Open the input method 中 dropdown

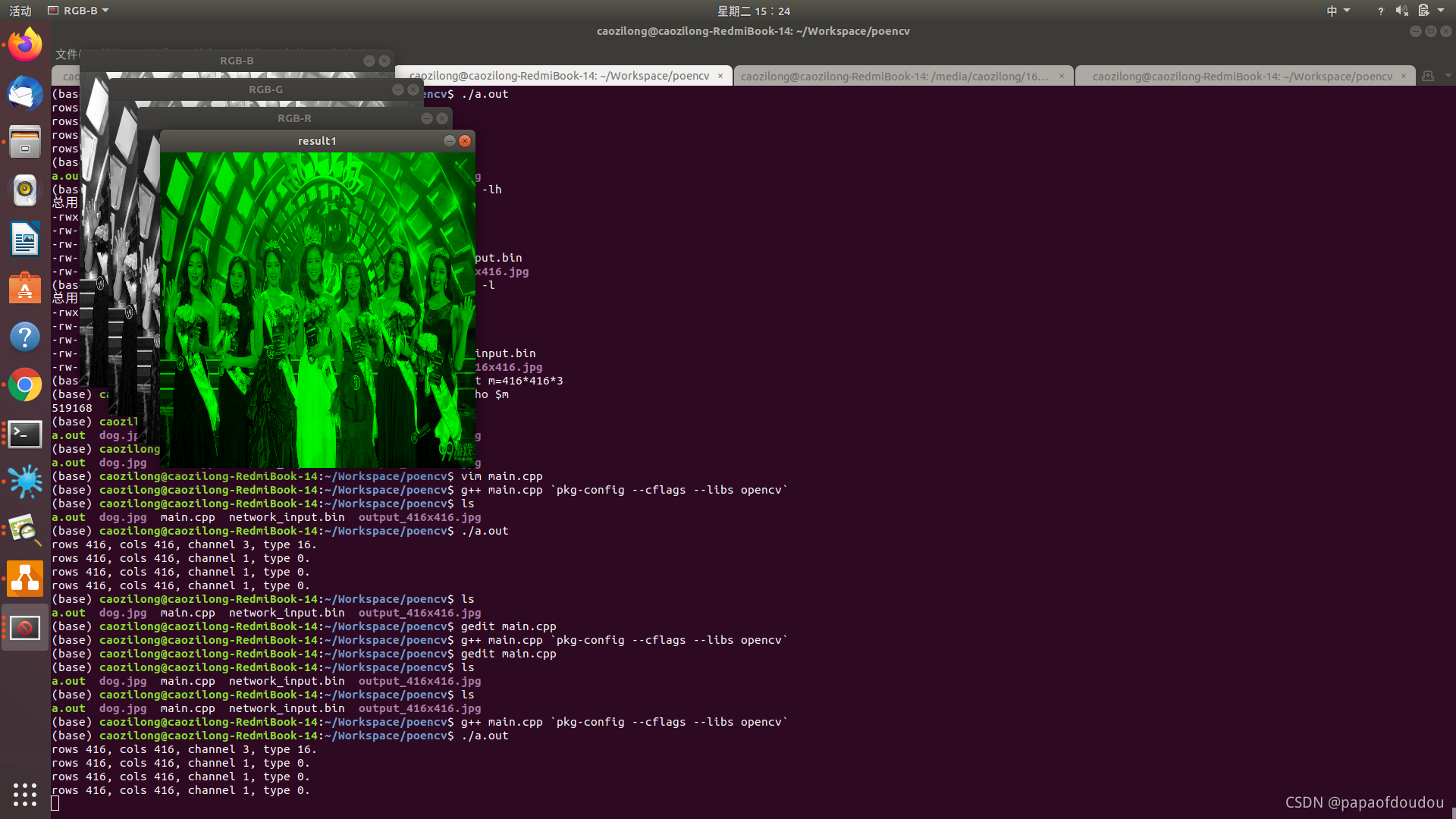point(1338,11)
